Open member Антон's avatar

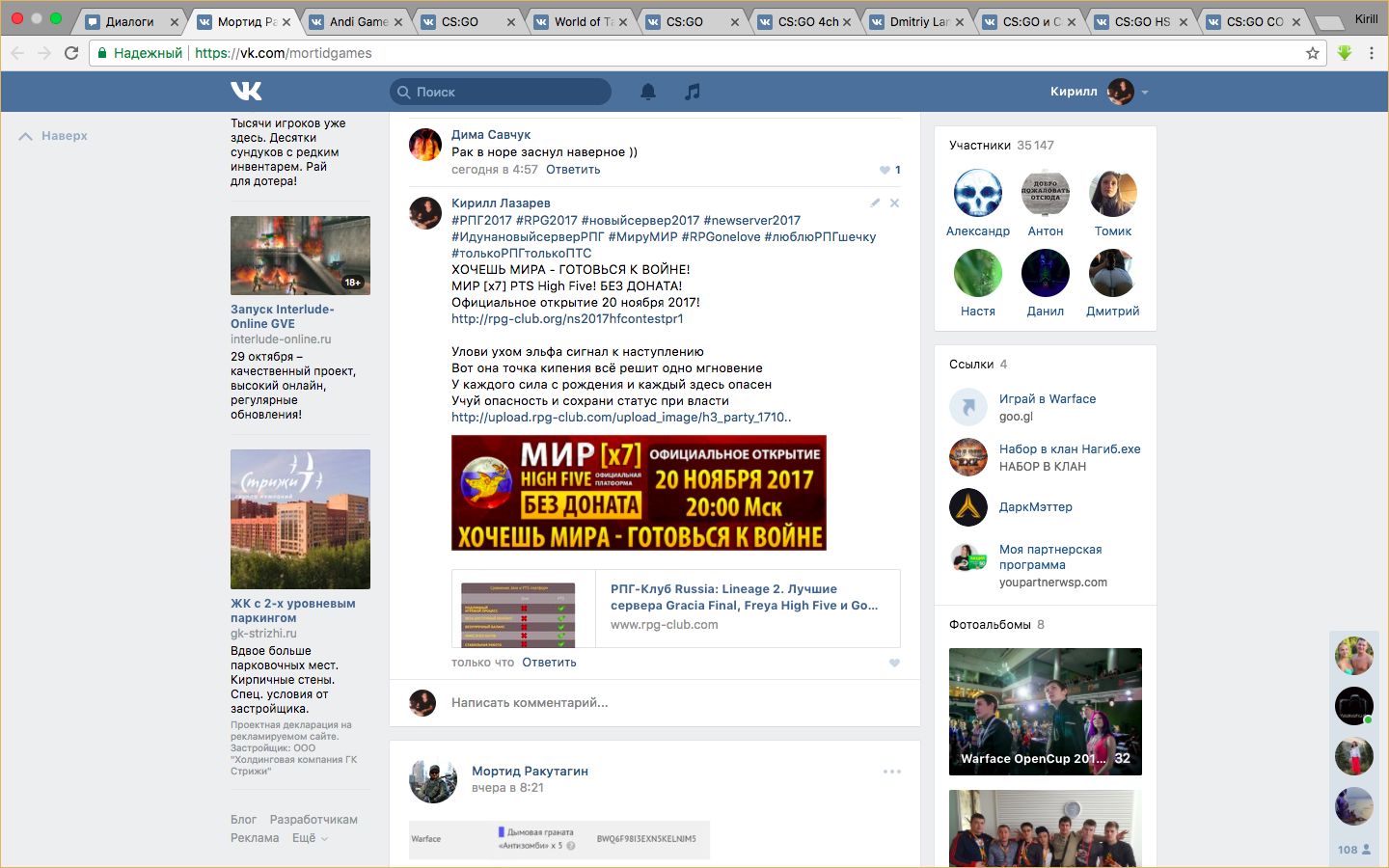(1046, 193)
